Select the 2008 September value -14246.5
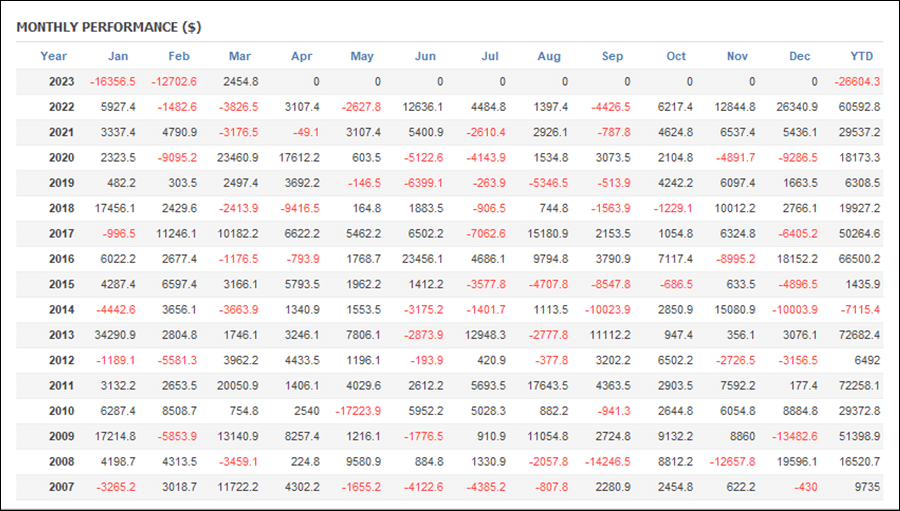This screenshot has height=511, width=900. click(x=607, y=462)
